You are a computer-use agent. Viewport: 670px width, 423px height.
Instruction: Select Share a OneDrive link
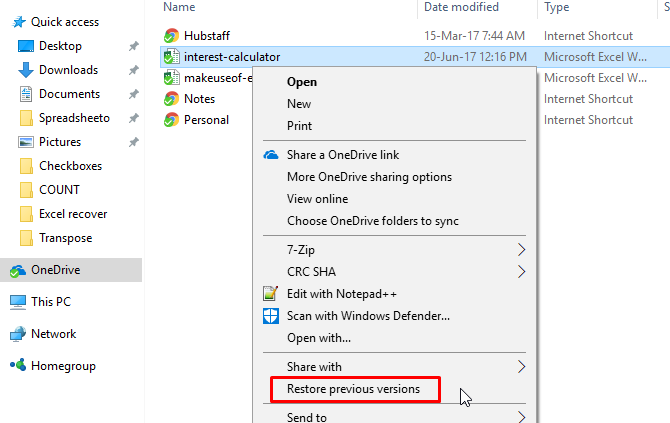coord(342,155)
